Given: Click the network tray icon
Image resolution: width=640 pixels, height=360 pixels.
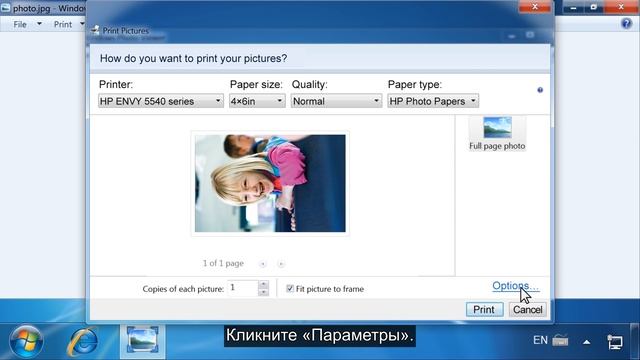Looking at the screenshot, I should tap(615, 342).
